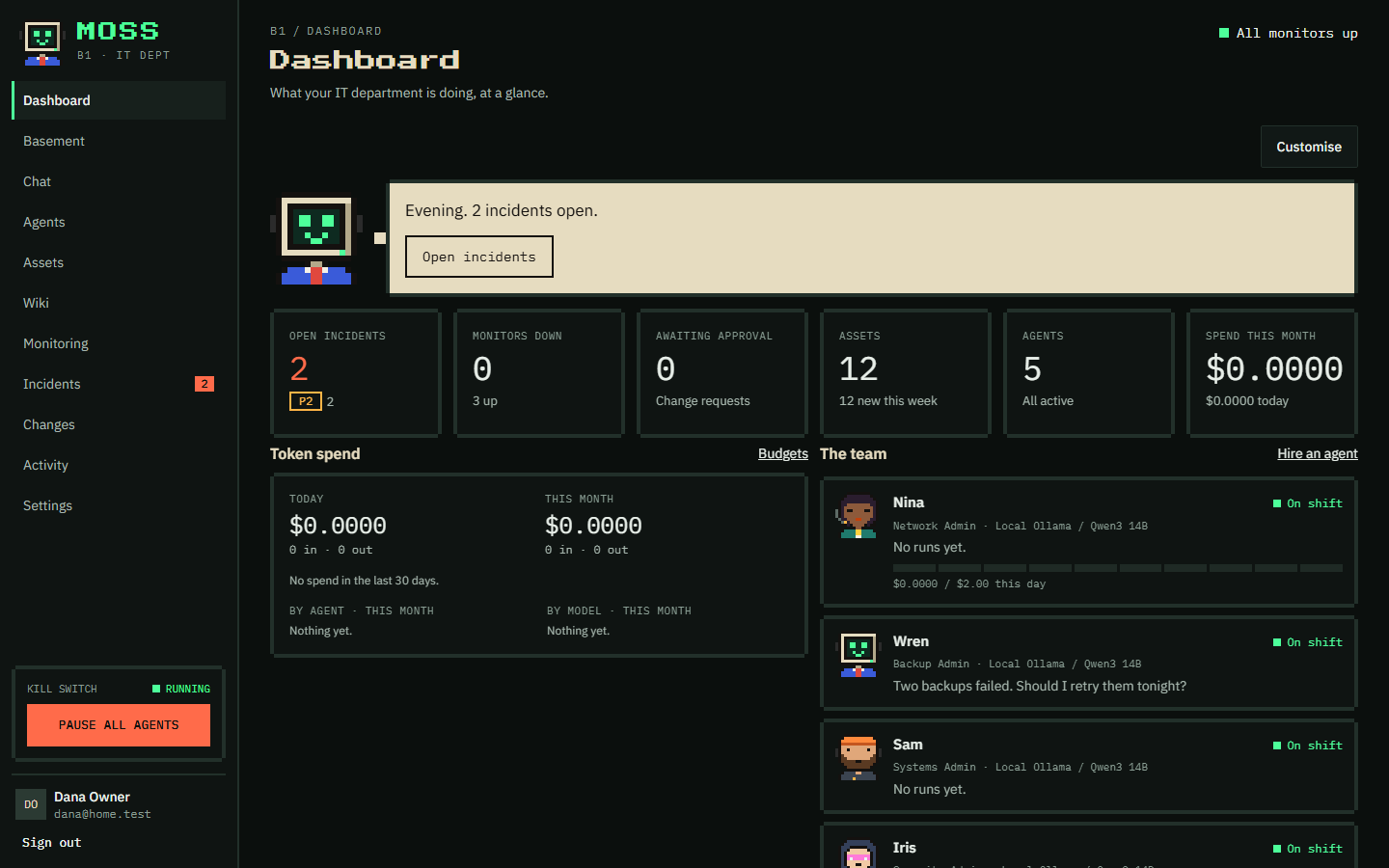1389x868 pixels.
Task: Sign out of the account
Action: coord(52,843)
